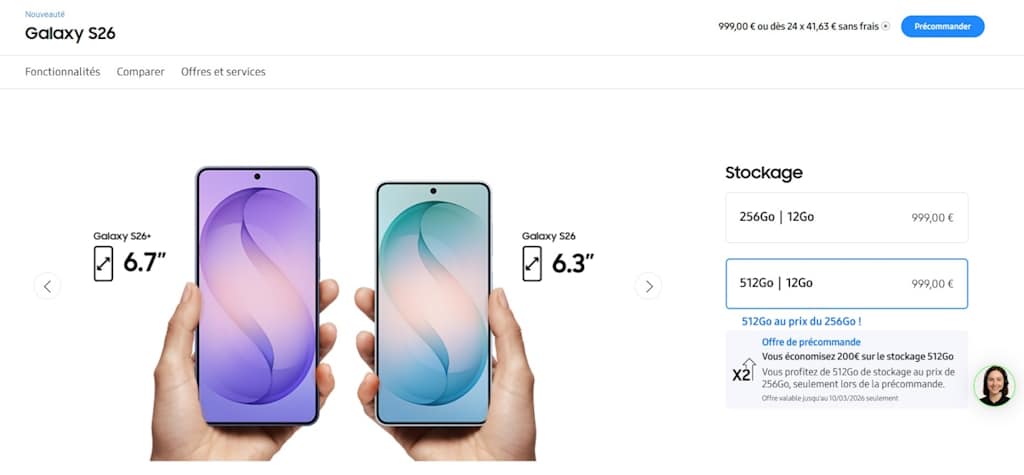Click the X2 storage upgrade icon
The height and width of the screenshot is (475, 1024).
click(x=743, y=370)
